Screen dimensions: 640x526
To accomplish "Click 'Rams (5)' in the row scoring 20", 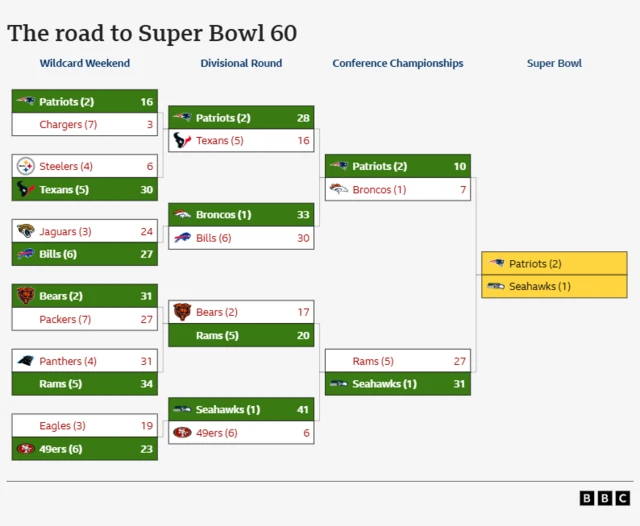I will (x=217, y=335).
